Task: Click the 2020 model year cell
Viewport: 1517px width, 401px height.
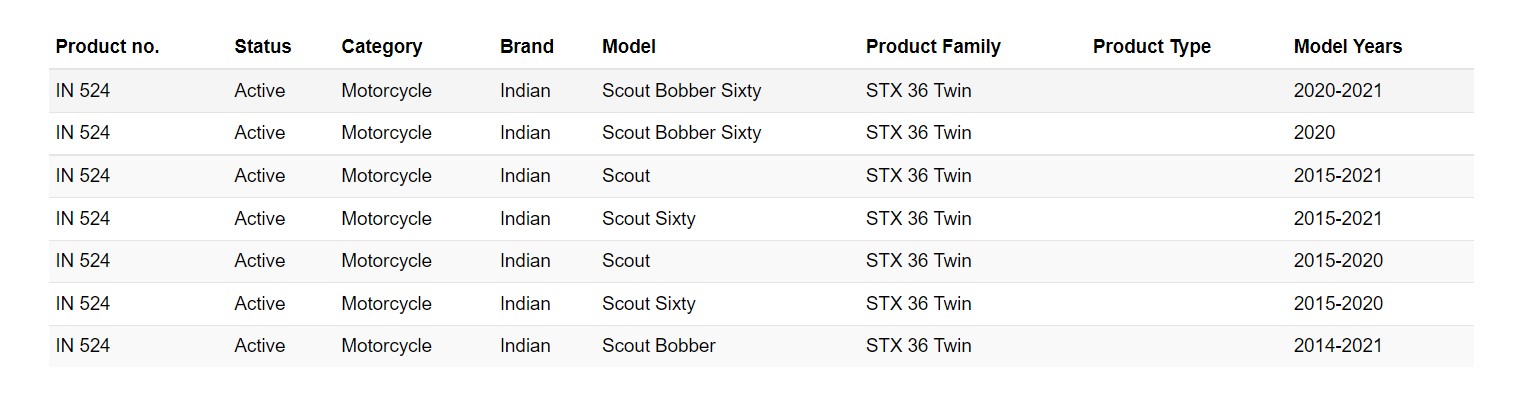Action: click(x=1313, y=133)
